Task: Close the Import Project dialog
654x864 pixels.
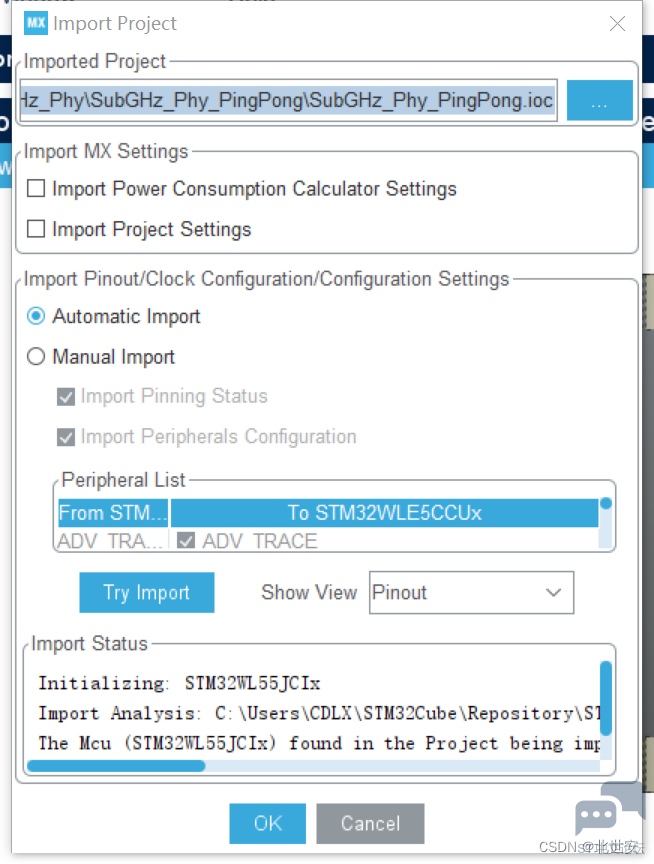Action: (617, 24)
